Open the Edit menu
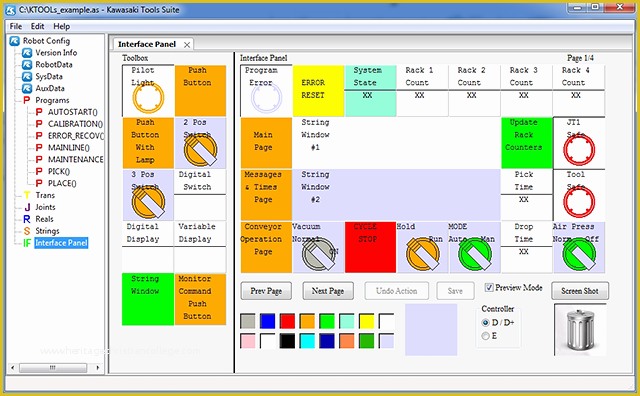The height and width of the screenshot is (396, 640). click(x=37, y=26)
